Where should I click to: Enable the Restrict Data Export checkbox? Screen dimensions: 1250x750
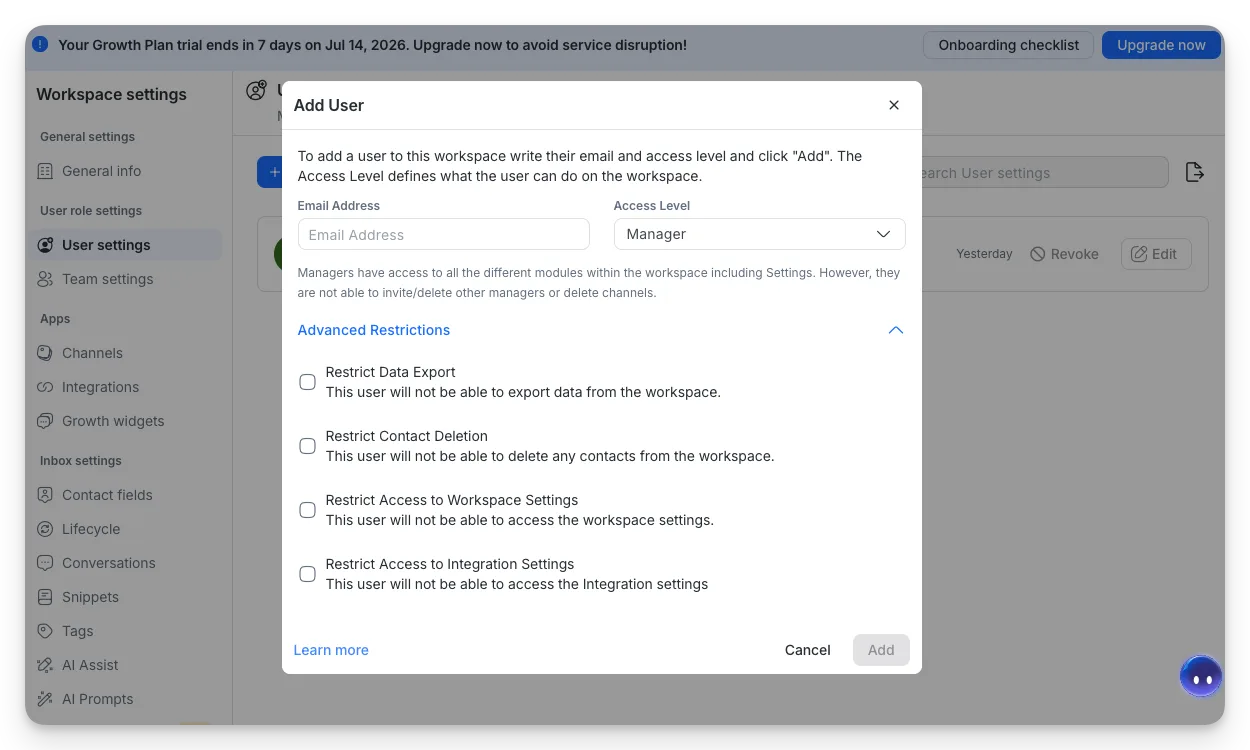click(x=308, y=382)
